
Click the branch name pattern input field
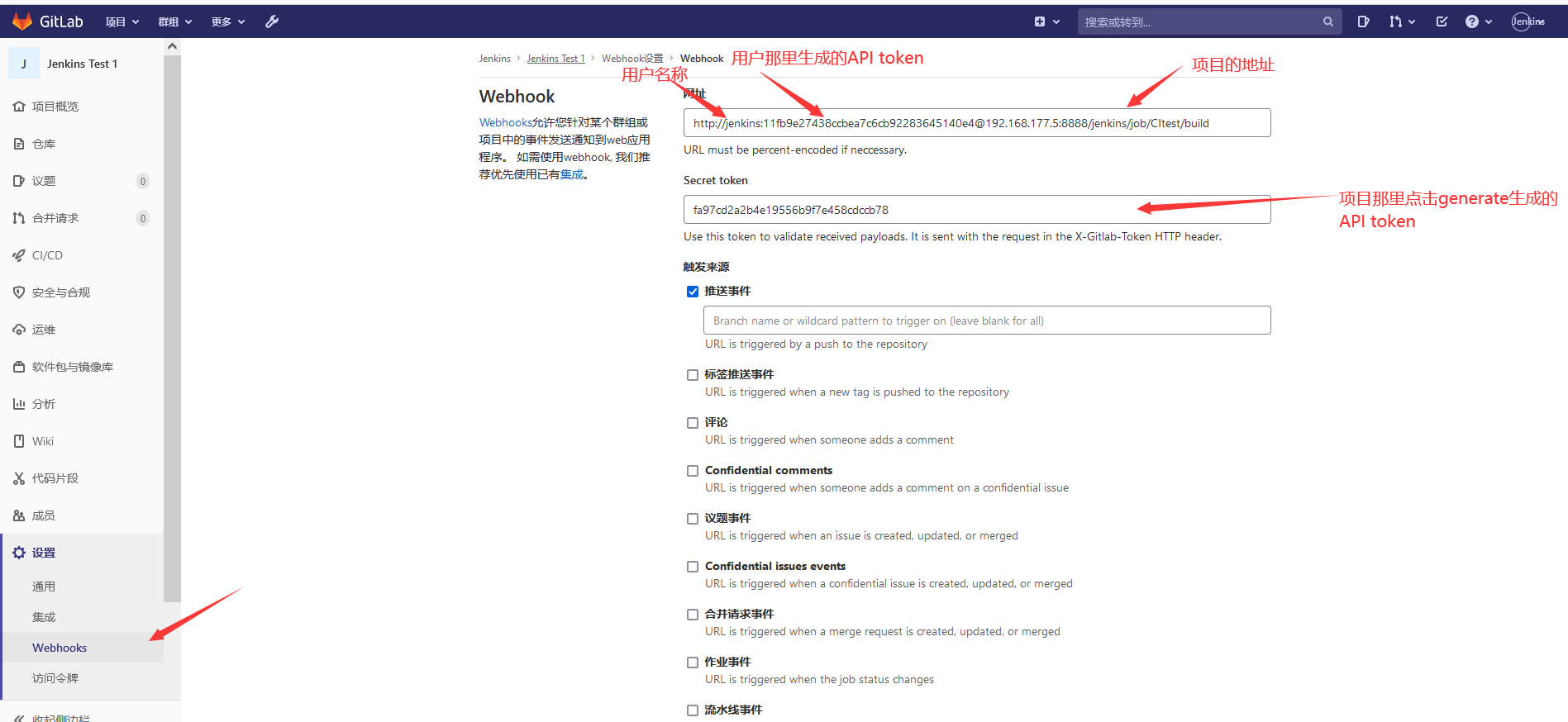(987, 321)
